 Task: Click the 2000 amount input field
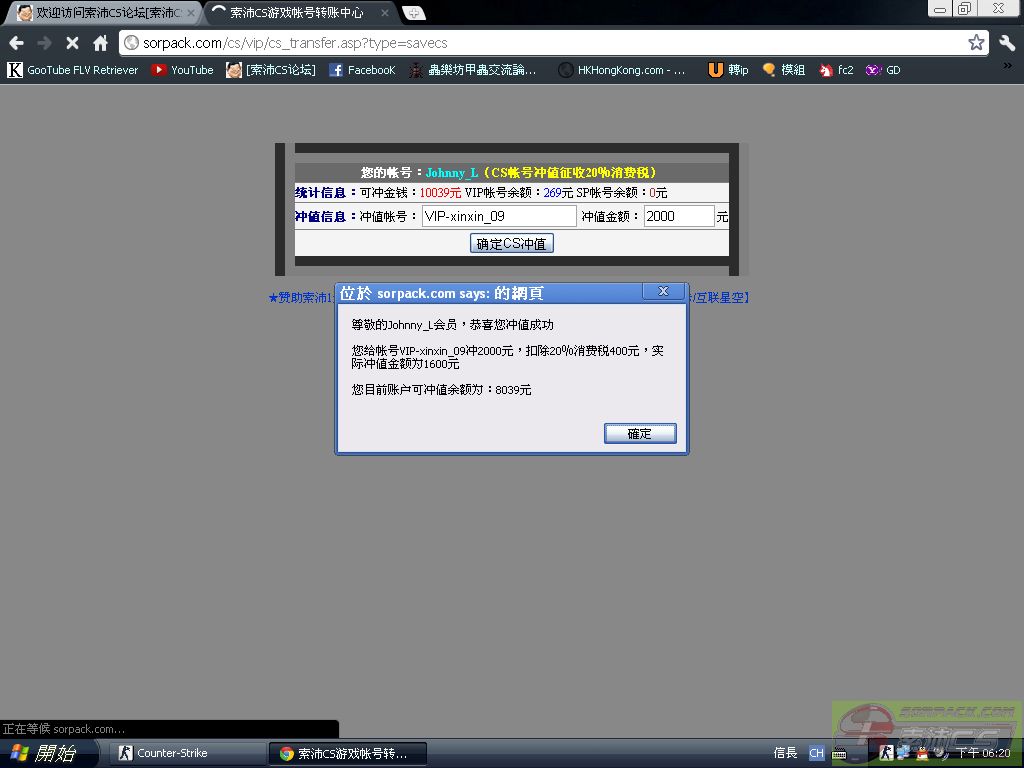coord(678,216)
